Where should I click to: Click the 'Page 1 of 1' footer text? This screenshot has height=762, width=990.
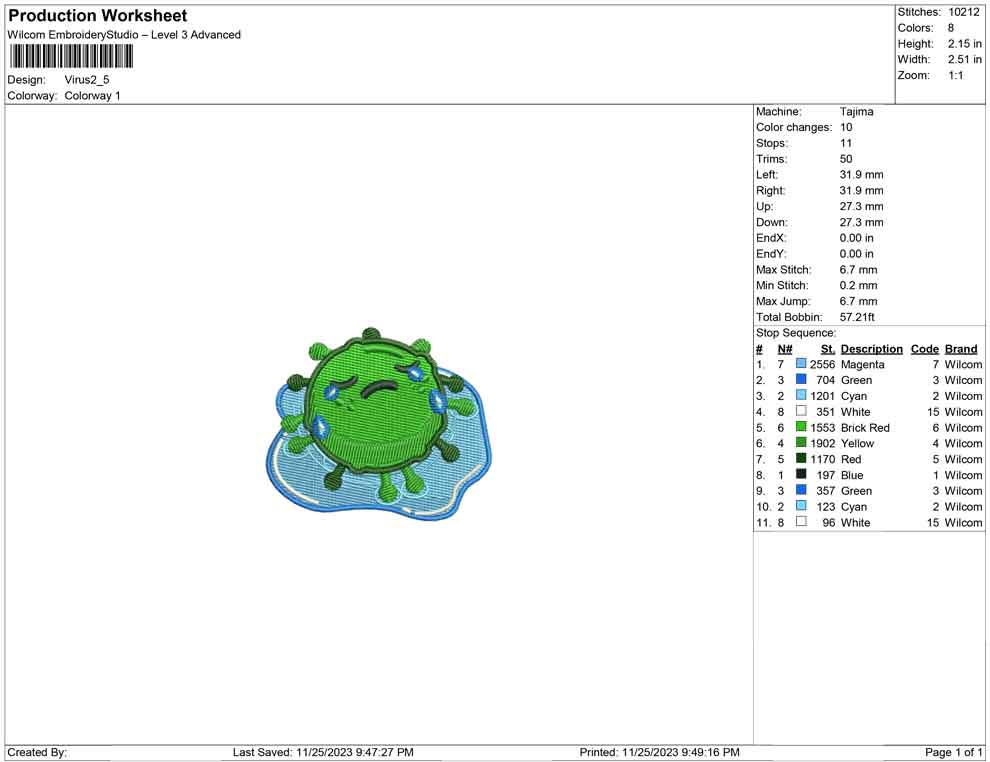[x=953, y=752]
